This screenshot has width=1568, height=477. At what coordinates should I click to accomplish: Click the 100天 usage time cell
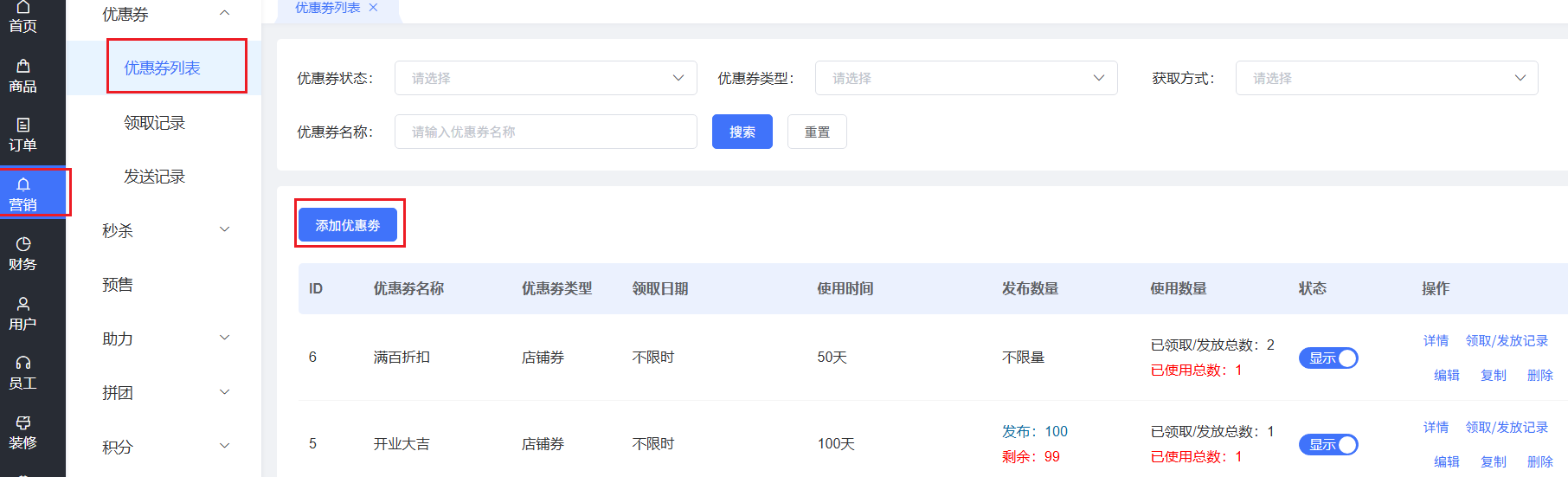(836, 444)
